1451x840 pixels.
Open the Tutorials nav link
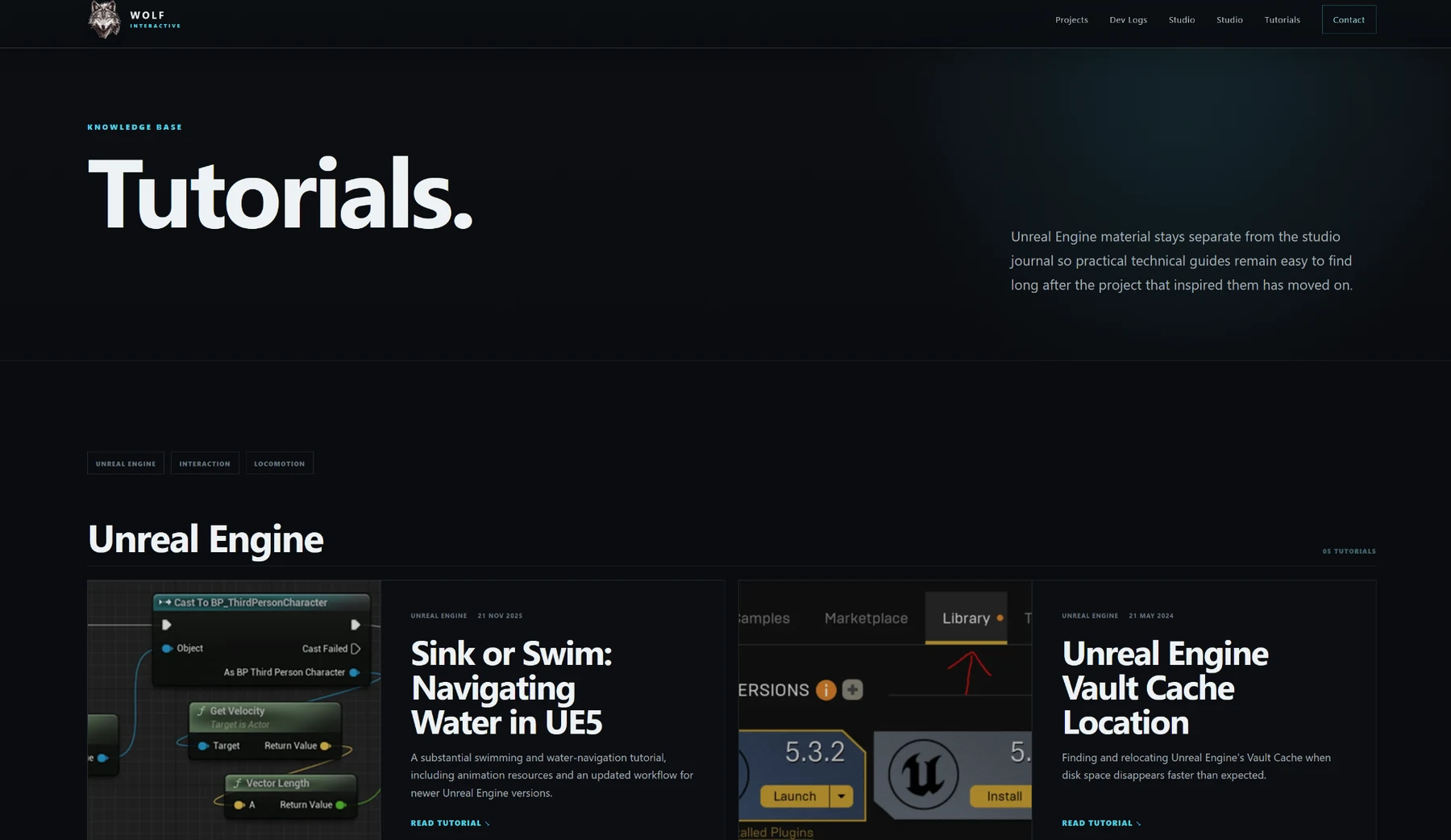click(1282, 19)
